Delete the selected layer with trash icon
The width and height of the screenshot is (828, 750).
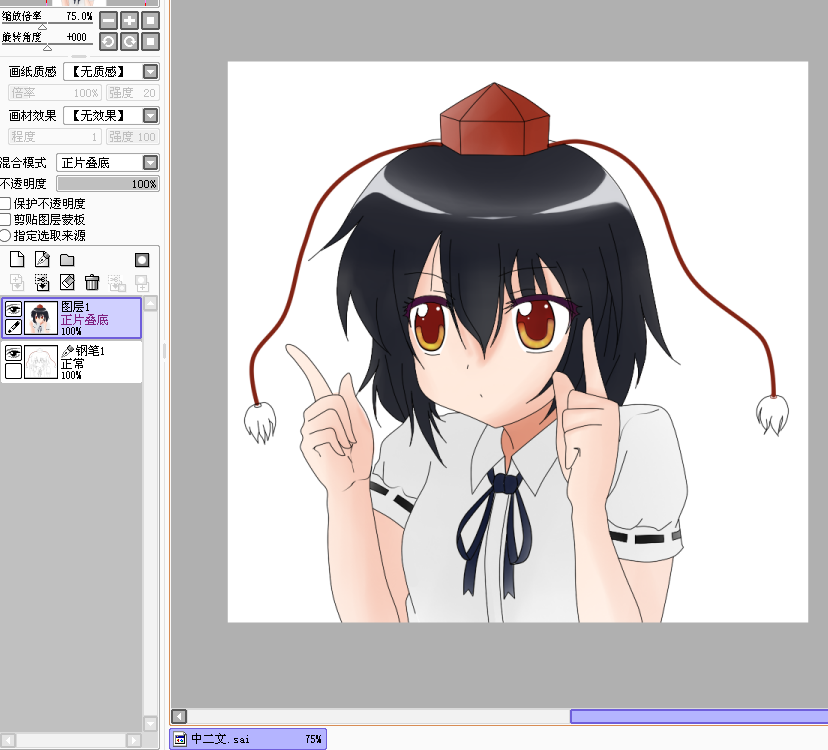coord(92,283)
